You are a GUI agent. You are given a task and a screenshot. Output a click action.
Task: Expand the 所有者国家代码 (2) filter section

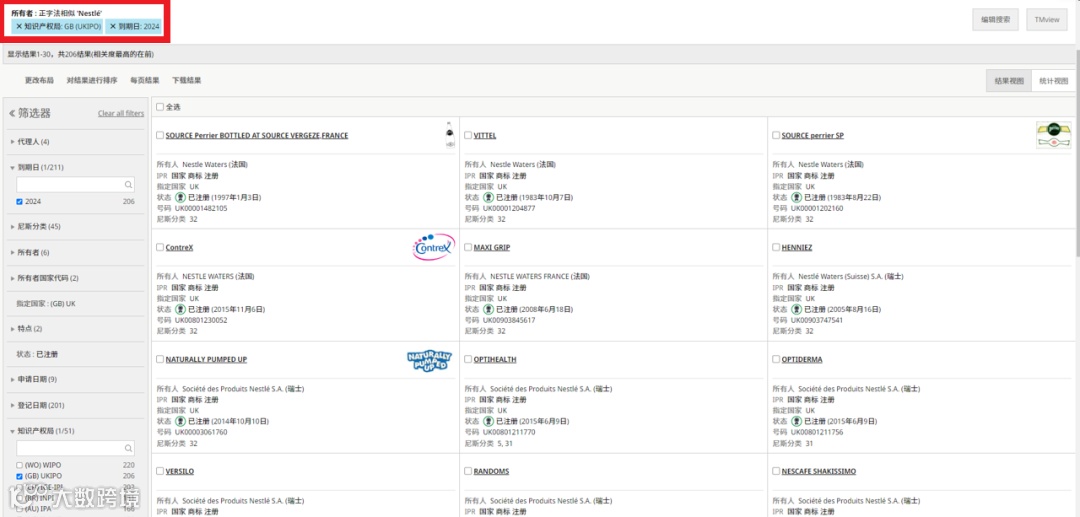click(x=45, y=278)
